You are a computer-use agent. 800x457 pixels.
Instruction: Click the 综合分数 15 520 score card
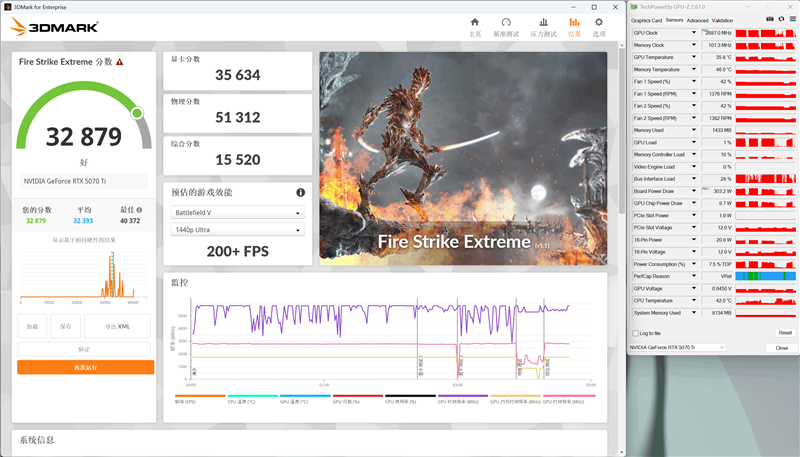pos(237,155)
